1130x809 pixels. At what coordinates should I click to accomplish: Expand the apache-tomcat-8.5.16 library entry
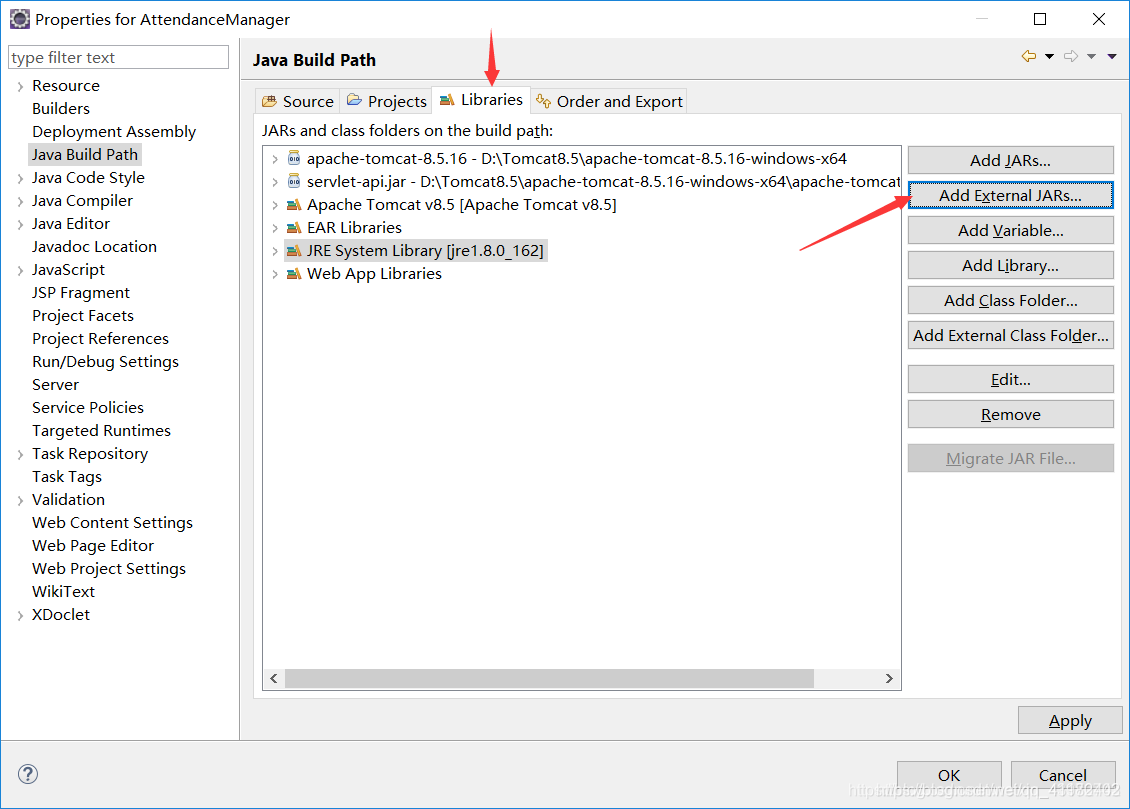275,159
